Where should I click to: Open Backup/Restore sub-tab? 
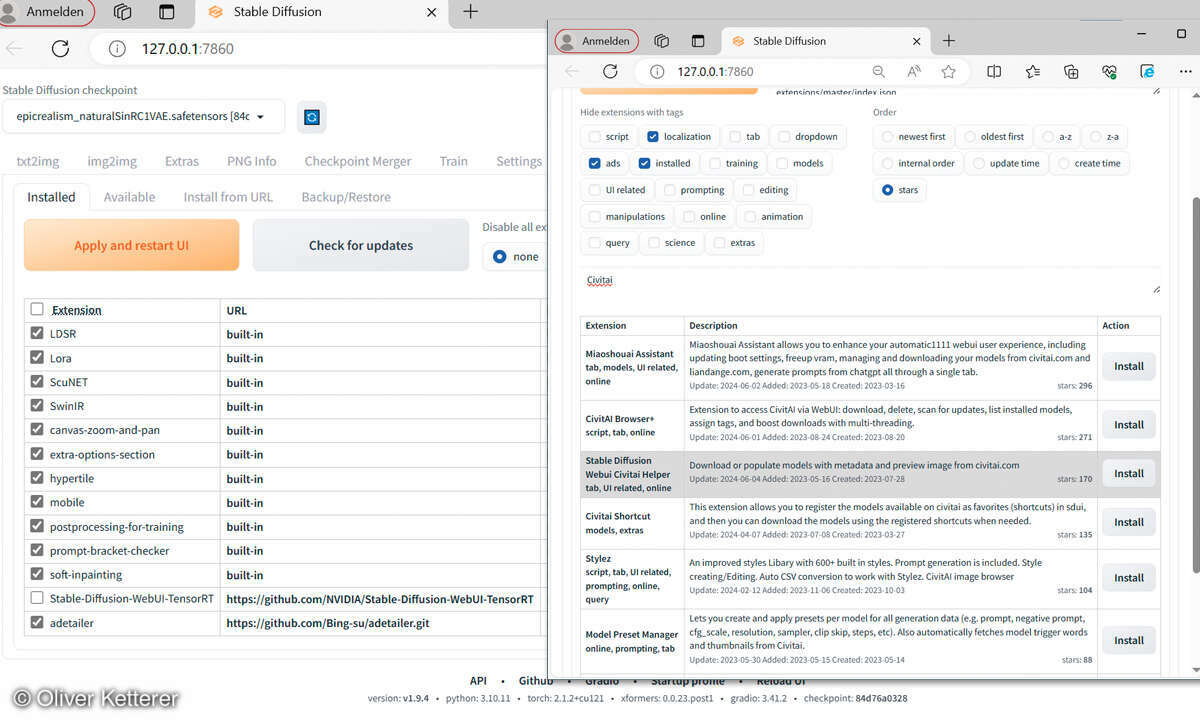pyautogui.click(x=346, y=197)
